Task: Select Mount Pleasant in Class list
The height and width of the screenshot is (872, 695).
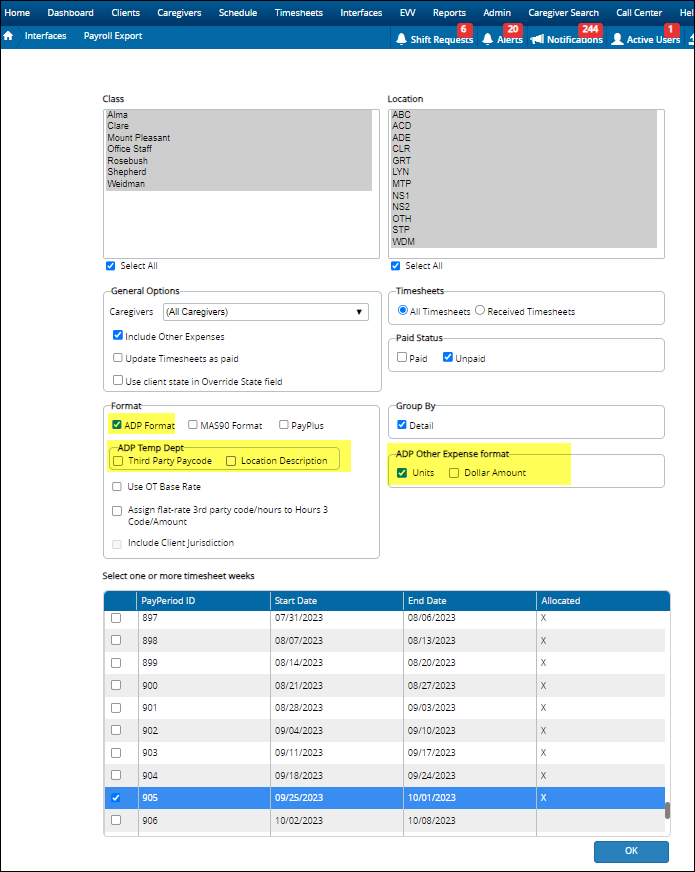Action: click(x=239, y=137)
